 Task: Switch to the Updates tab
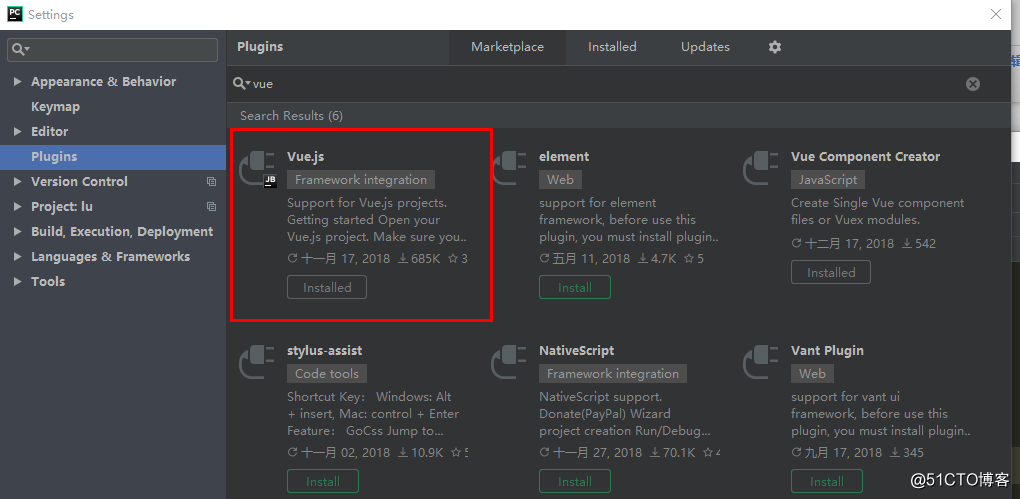[705, 47]
